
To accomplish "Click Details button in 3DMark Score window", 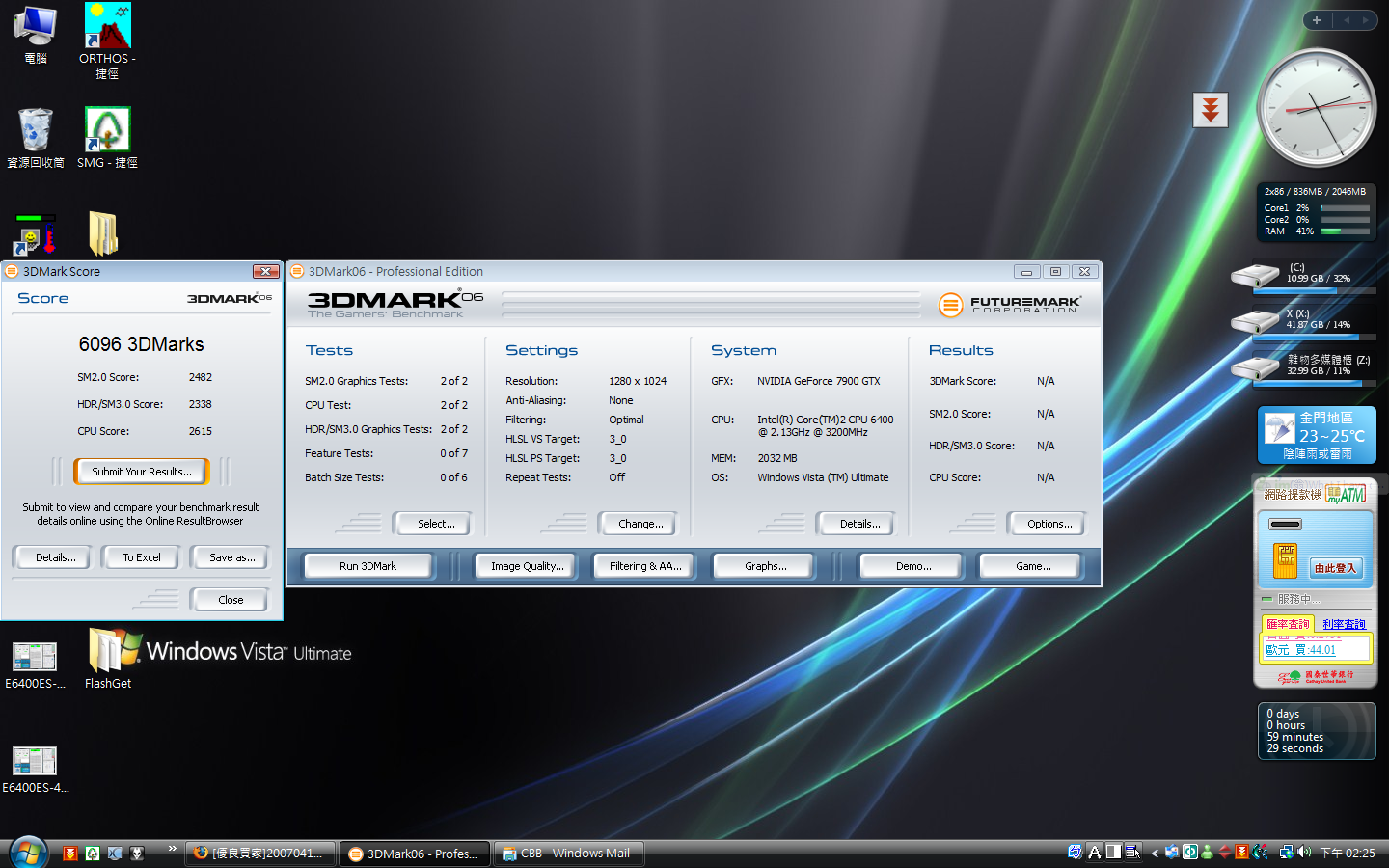I will point(54,557).
